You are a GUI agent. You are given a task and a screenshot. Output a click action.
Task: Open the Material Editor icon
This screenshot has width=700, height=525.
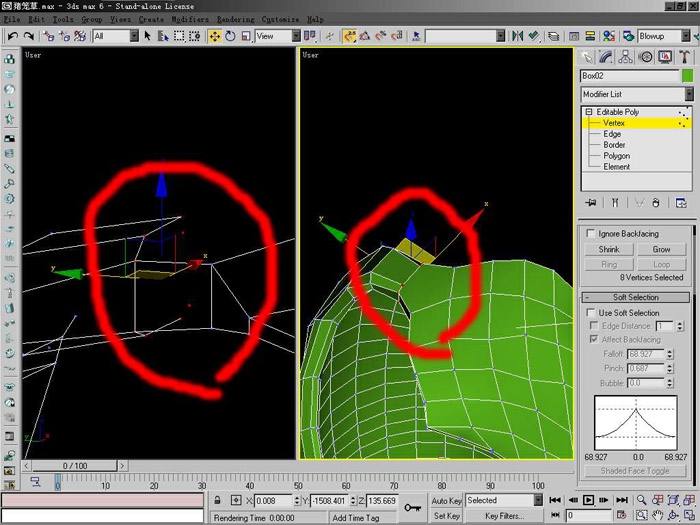coord(609,36)
